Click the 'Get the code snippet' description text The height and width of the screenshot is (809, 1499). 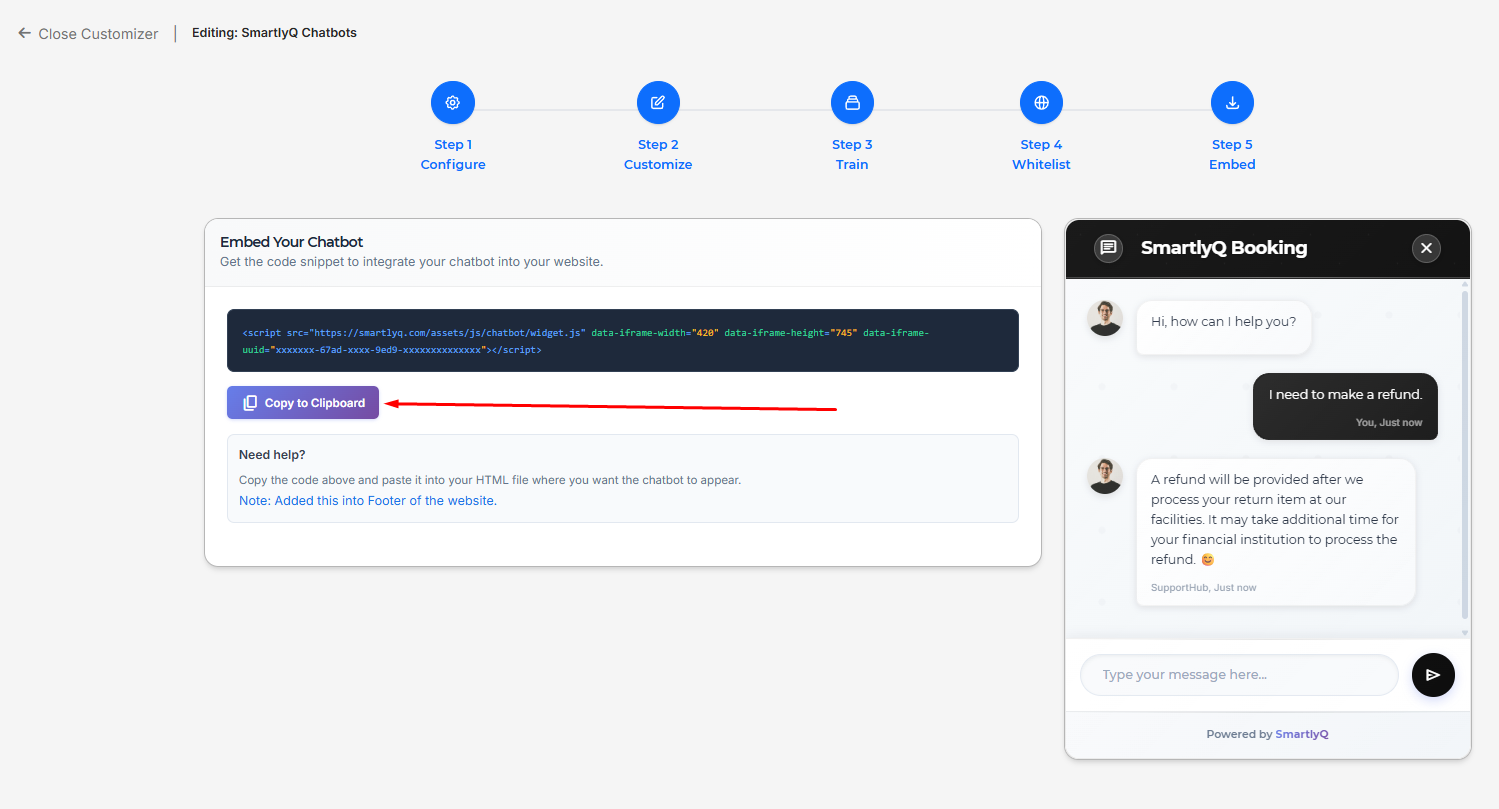click(x=412, y=262)
